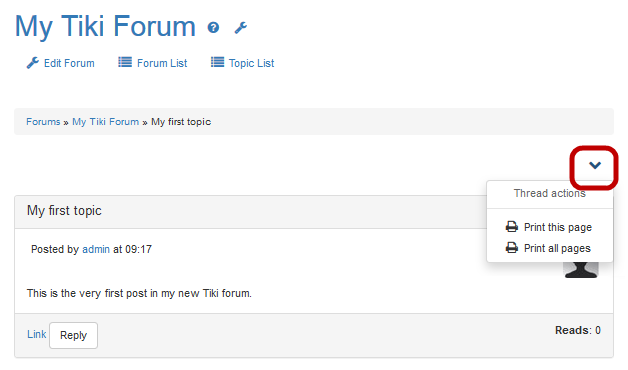Click the Reply button
The image size is (628, 370).
coord(73,335)
